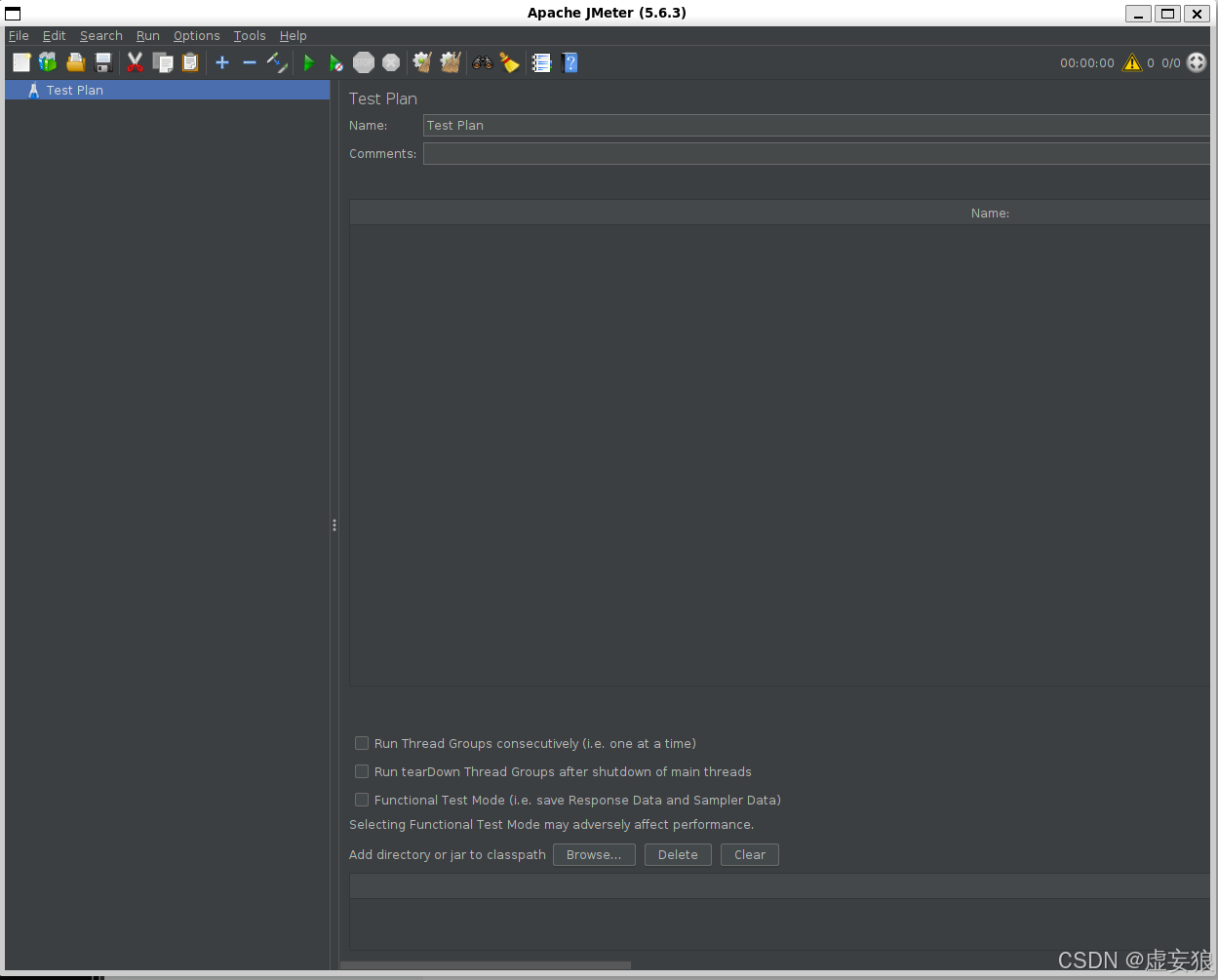
Task: Select Test Plan node in tree
Action: coord(168,90)
